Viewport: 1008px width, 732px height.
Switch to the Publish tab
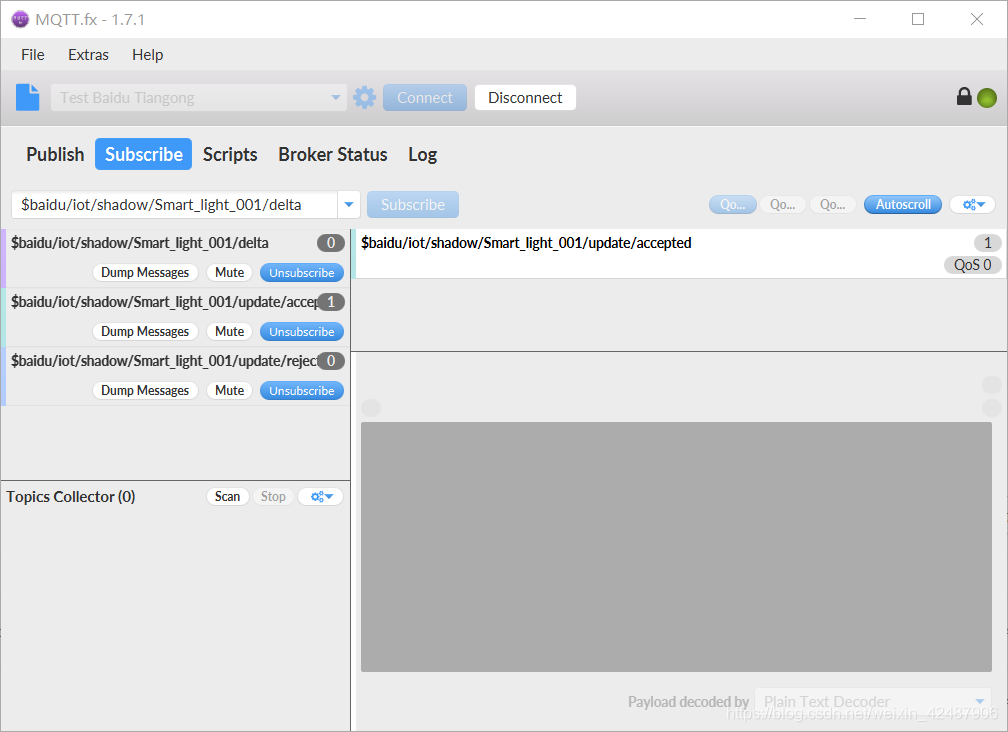[55, 154]
